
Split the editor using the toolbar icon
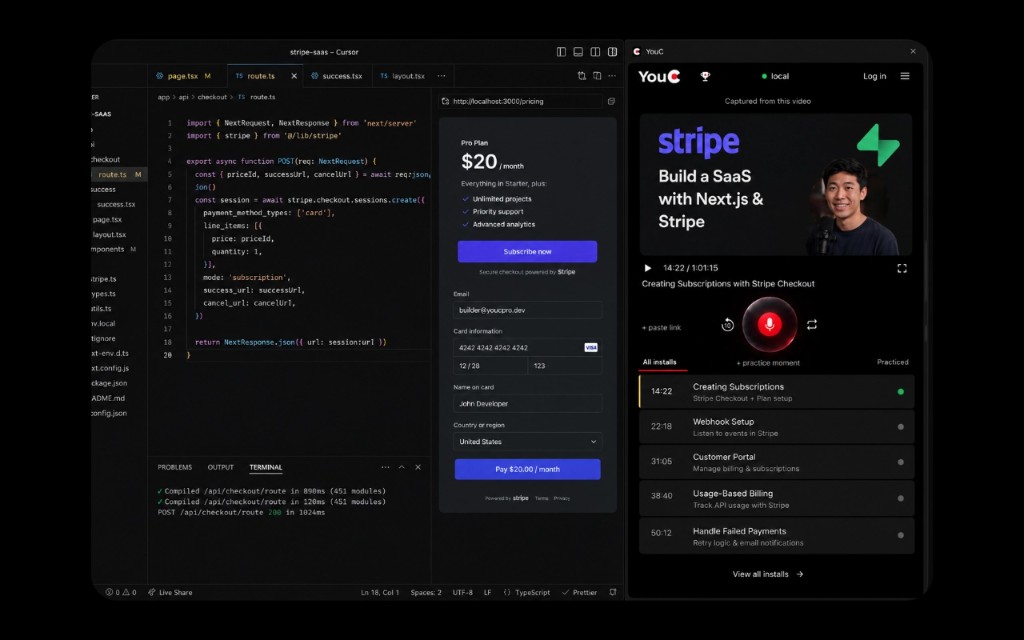[597, 76]
